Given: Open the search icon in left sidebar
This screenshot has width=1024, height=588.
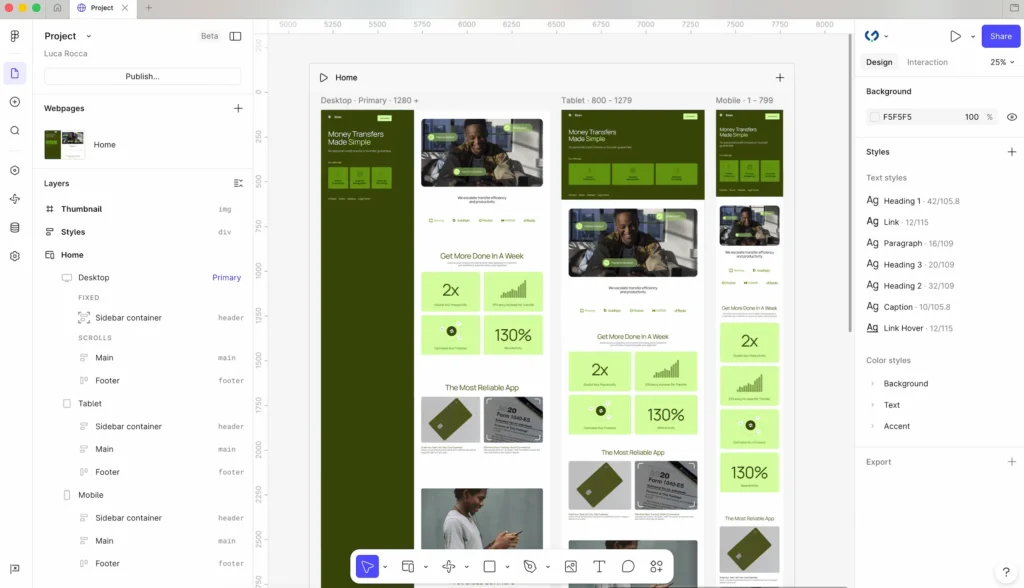Looking at the screenshot, I should [x=15, y=130].
